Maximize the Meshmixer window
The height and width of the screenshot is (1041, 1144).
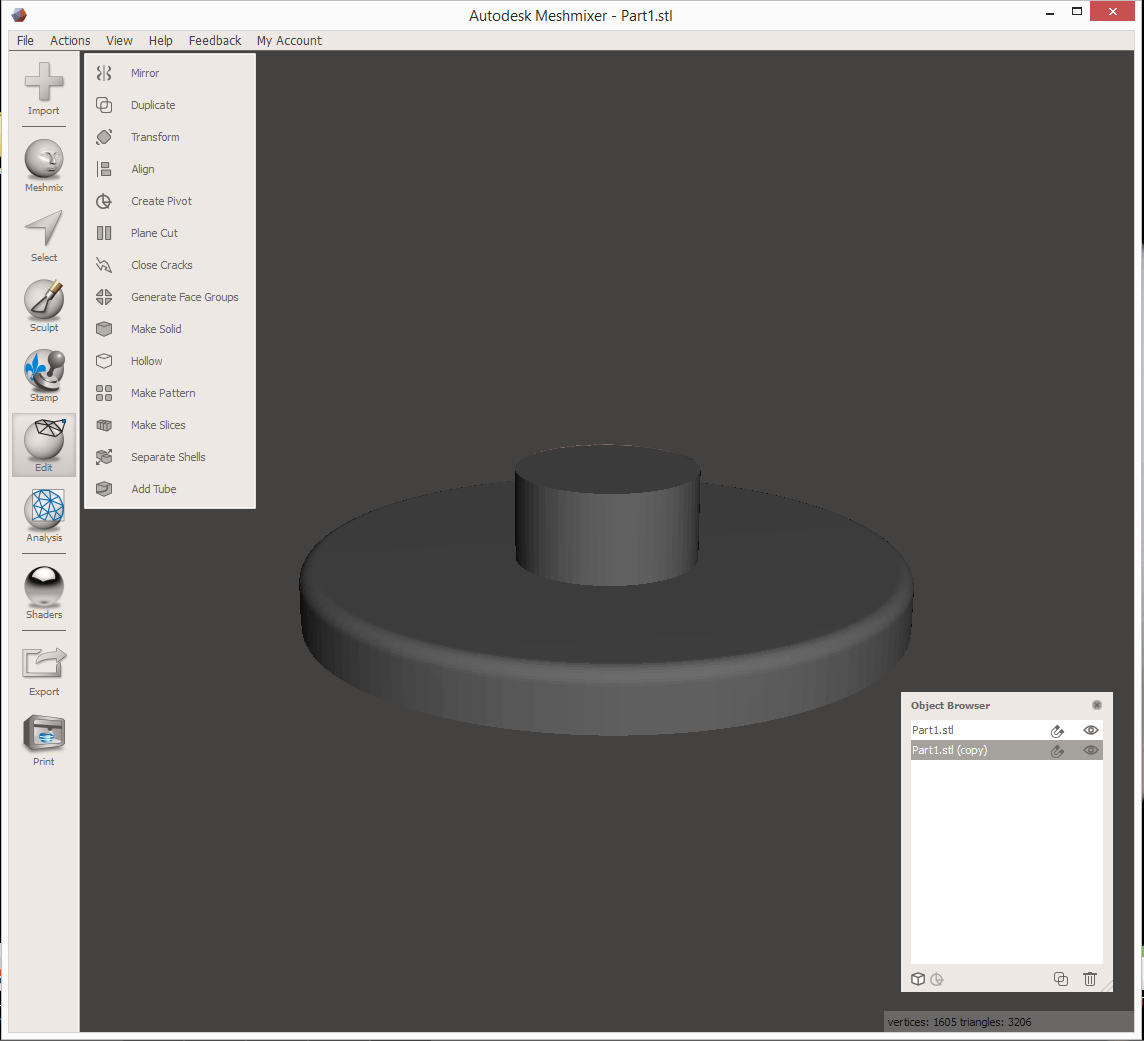(1077, 12)
